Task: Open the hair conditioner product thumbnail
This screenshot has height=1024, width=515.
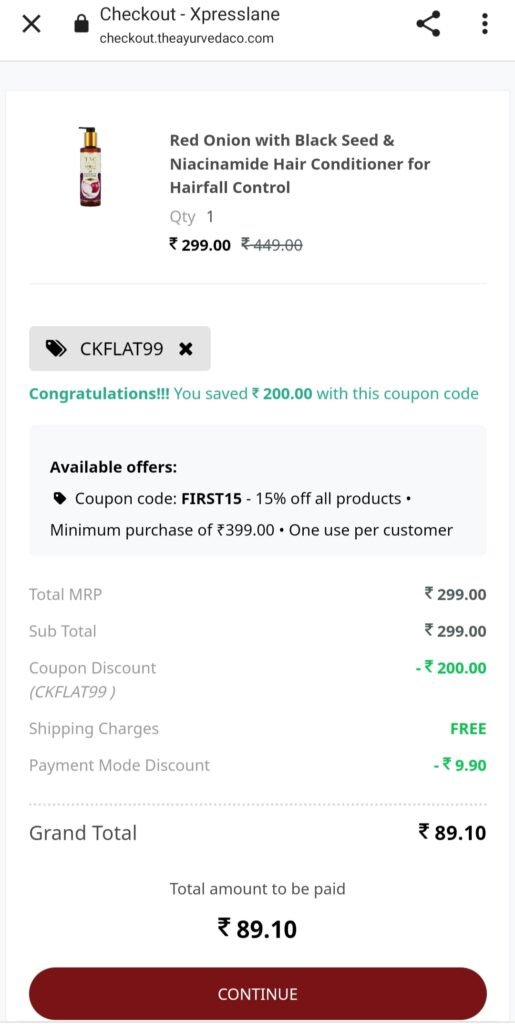Action: click(x=90, y=167)
